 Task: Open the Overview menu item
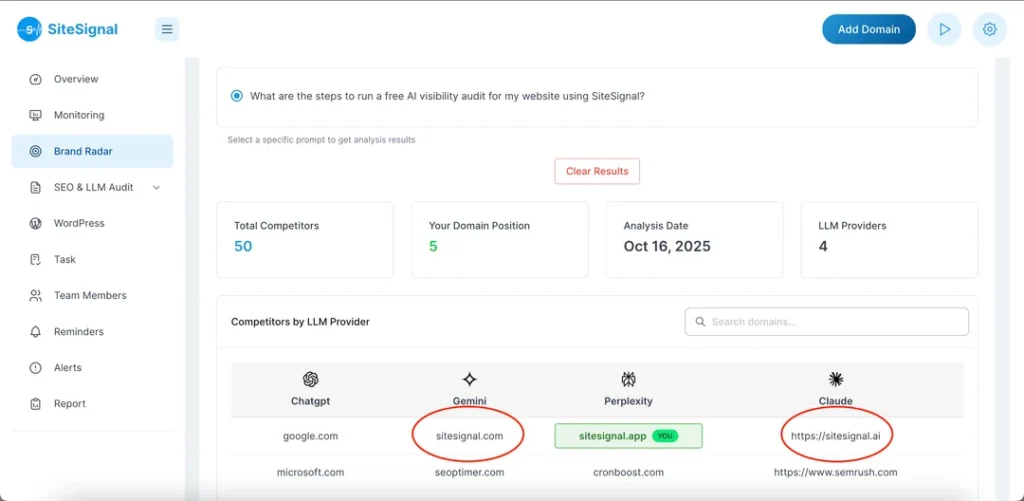coord(76,79)
